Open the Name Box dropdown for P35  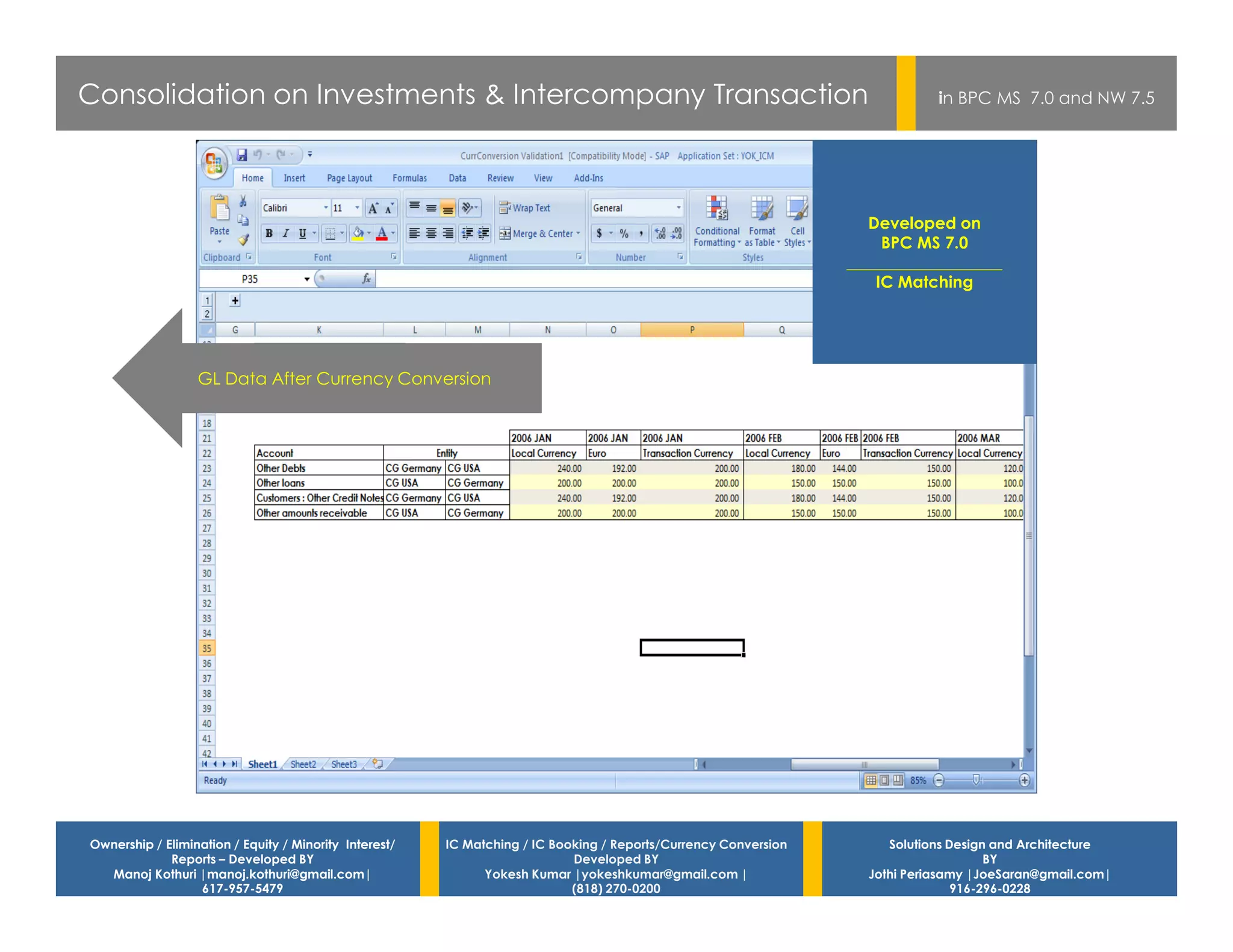point(307,279)
